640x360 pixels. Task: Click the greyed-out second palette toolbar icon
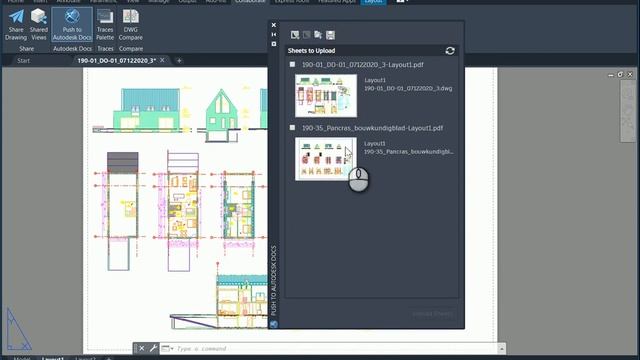click(307, 35)
